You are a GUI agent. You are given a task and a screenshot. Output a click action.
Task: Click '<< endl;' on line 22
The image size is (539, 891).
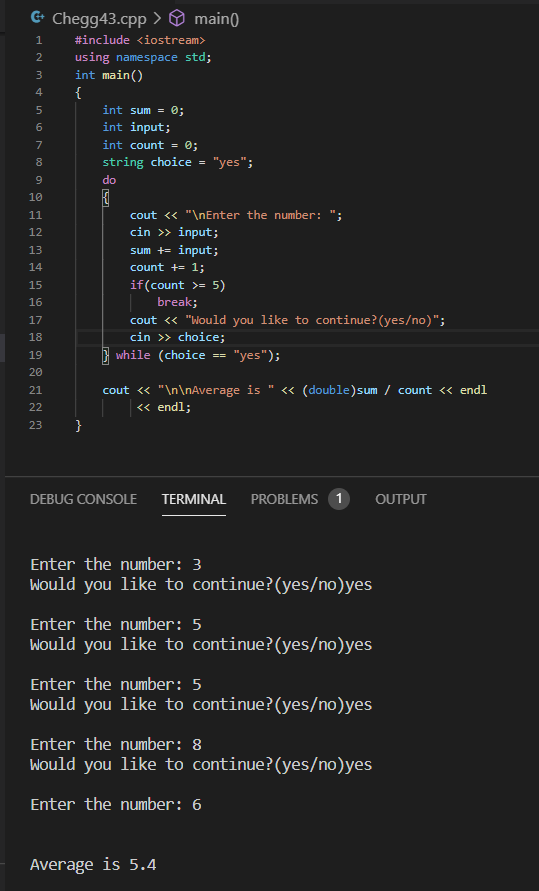[164, 407]
